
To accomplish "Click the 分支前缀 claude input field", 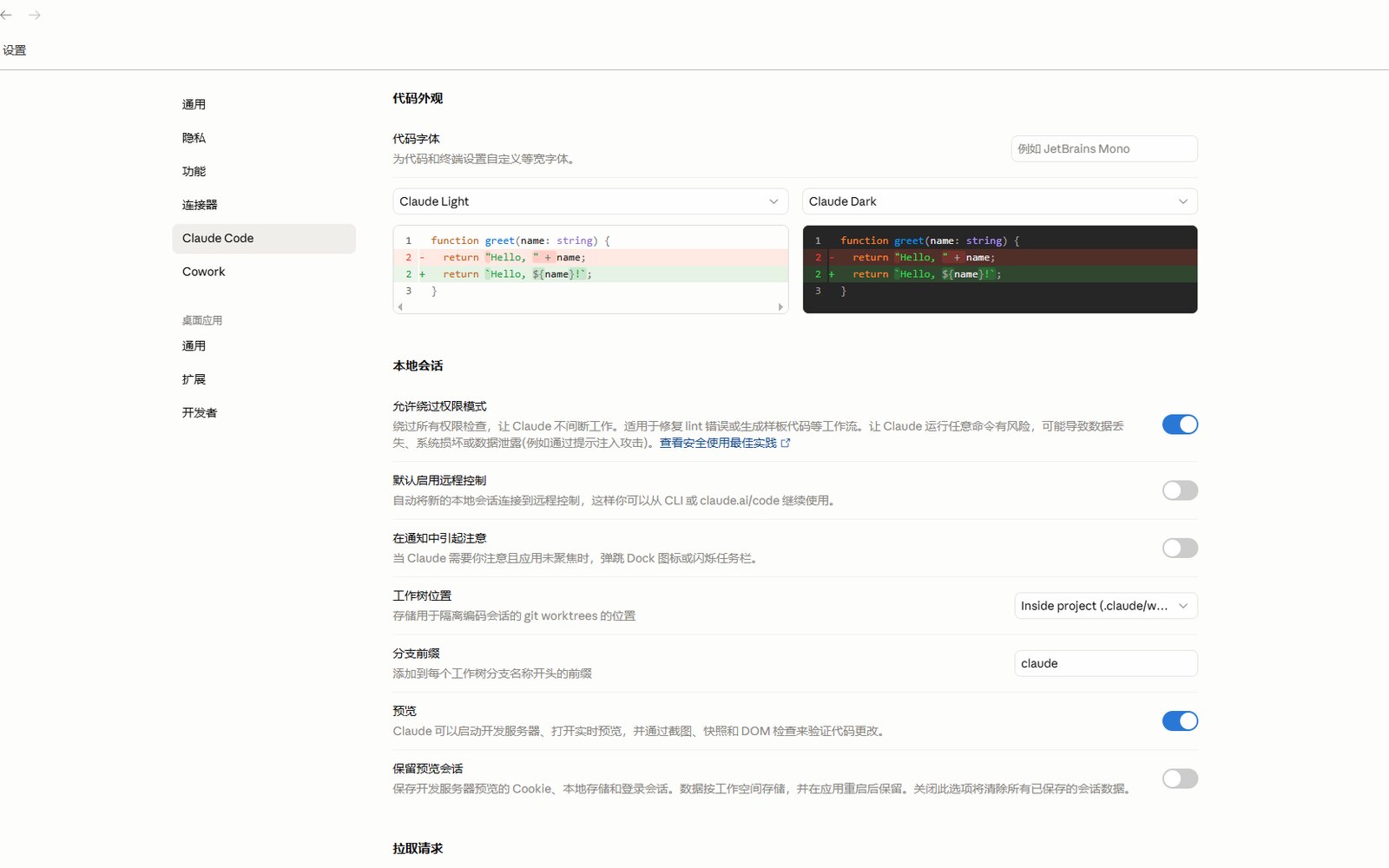I will pyautogui.click(x=1106, y=663).
